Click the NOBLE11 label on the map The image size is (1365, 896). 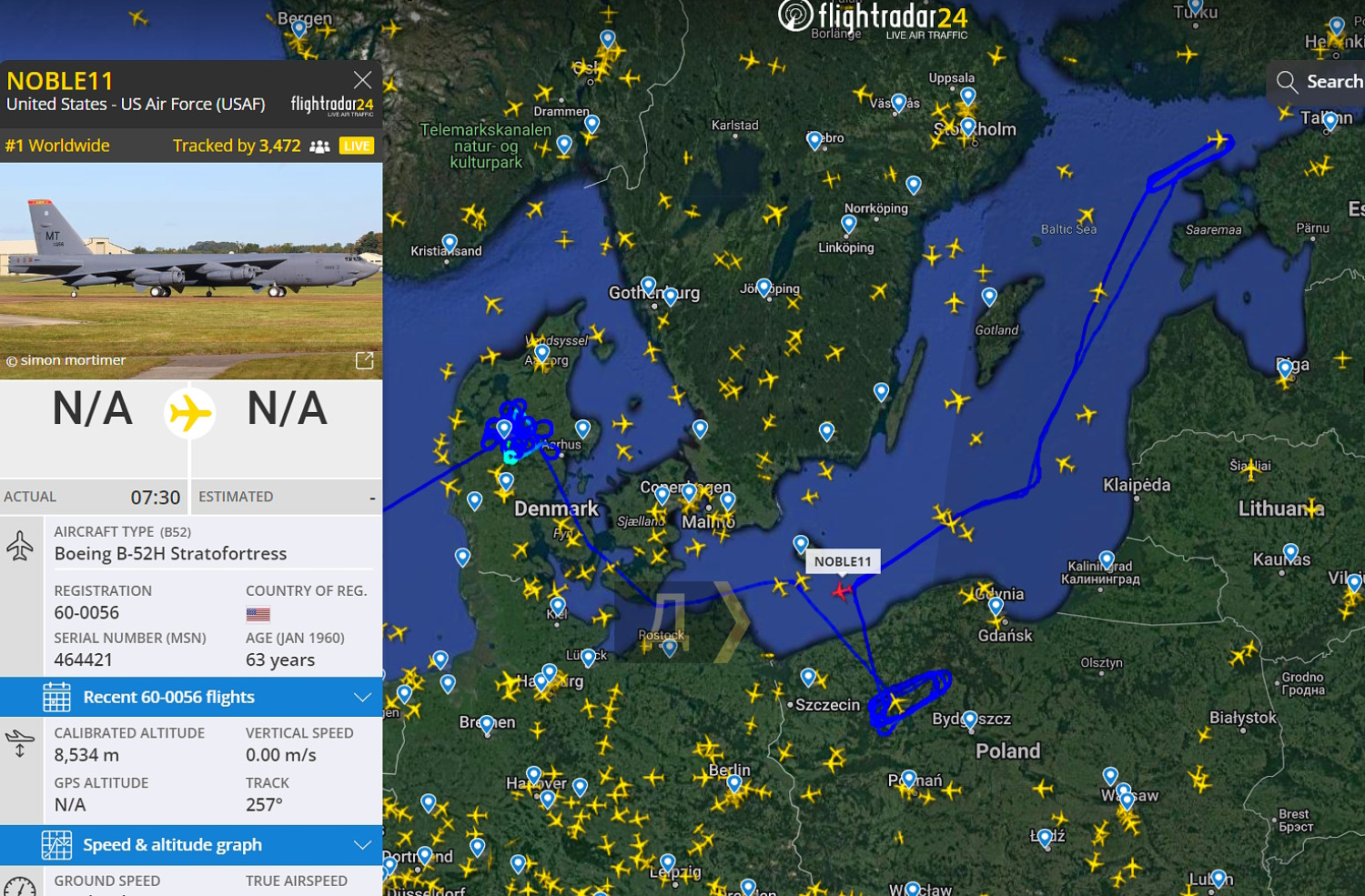[x=842, y=561]
